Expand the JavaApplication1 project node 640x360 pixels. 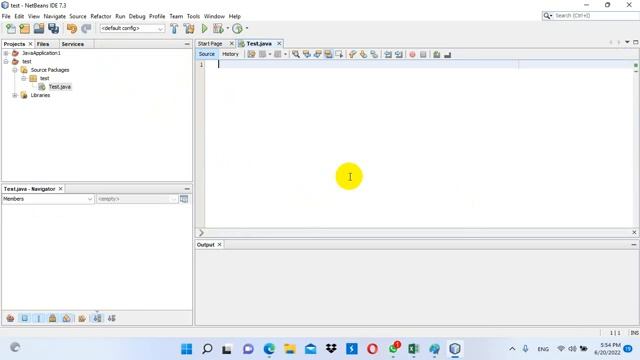(x=6, y=53)
